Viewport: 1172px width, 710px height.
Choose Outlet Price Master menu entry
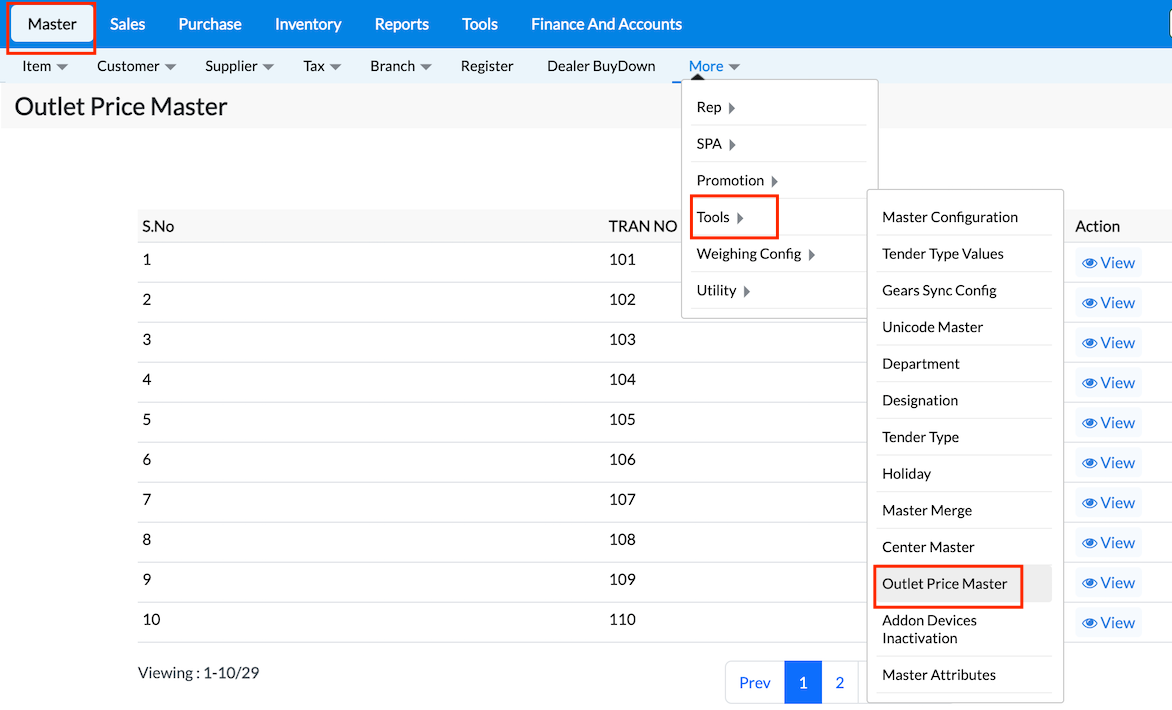point(944,584)
